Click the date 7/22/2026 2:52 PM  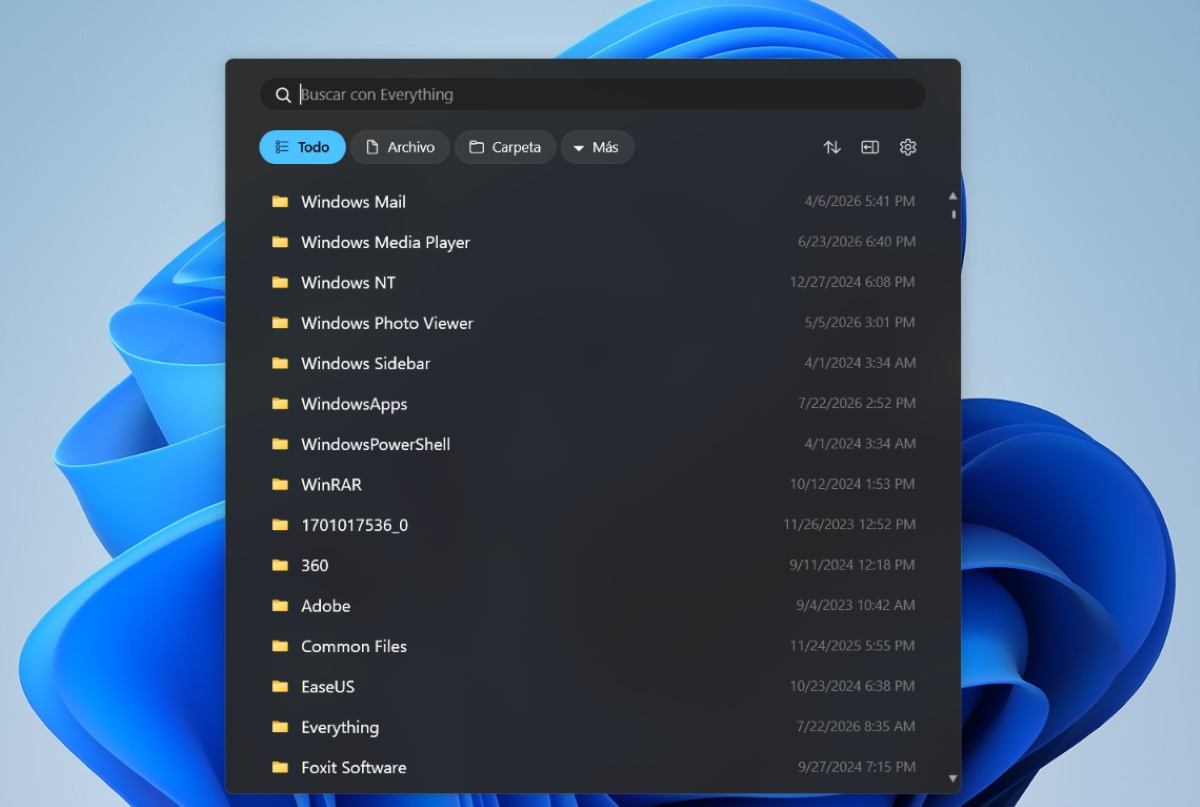(856, 404)
